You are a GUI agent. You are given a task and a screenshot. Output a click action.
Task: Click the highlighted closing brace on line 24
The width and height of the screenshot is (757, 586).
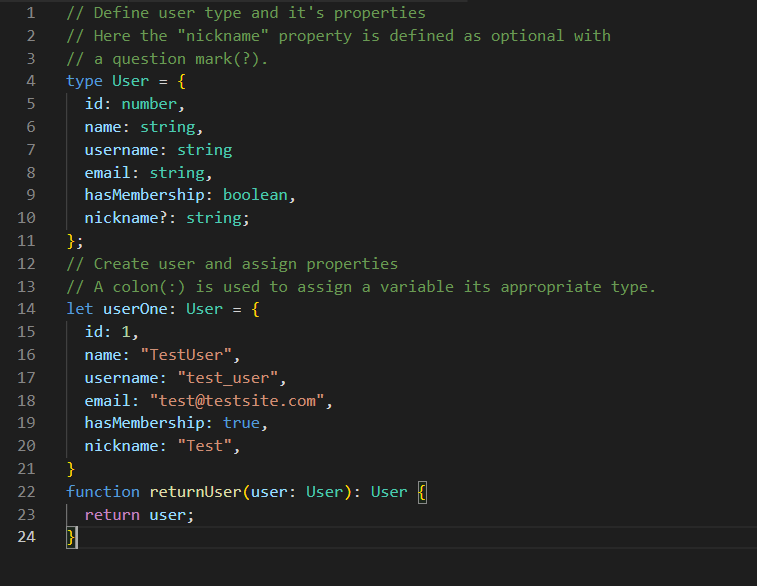pos(71,538)
